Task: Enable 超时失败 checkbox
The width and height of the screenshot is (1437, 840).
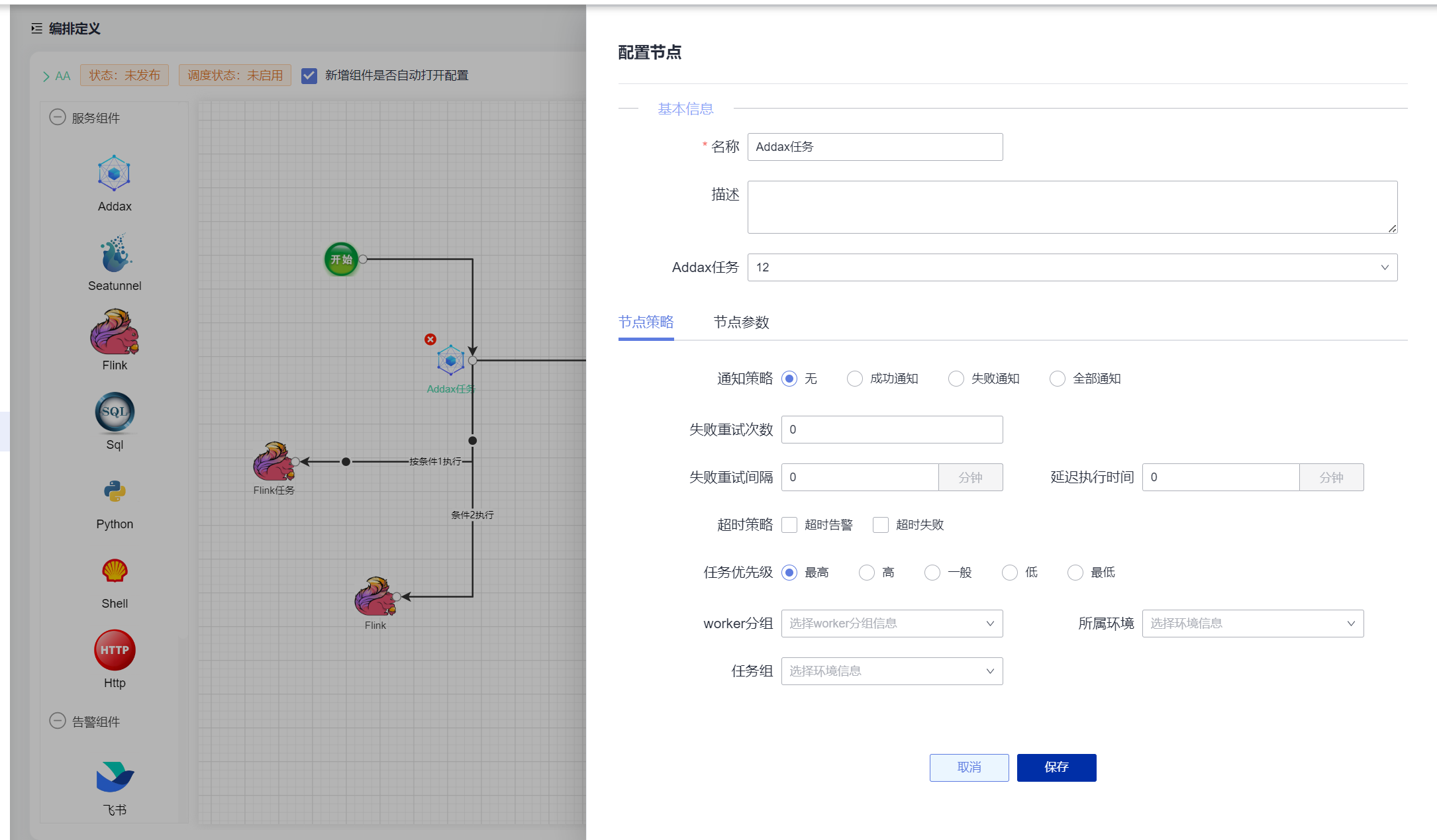Action: click(x=880, y=525)
